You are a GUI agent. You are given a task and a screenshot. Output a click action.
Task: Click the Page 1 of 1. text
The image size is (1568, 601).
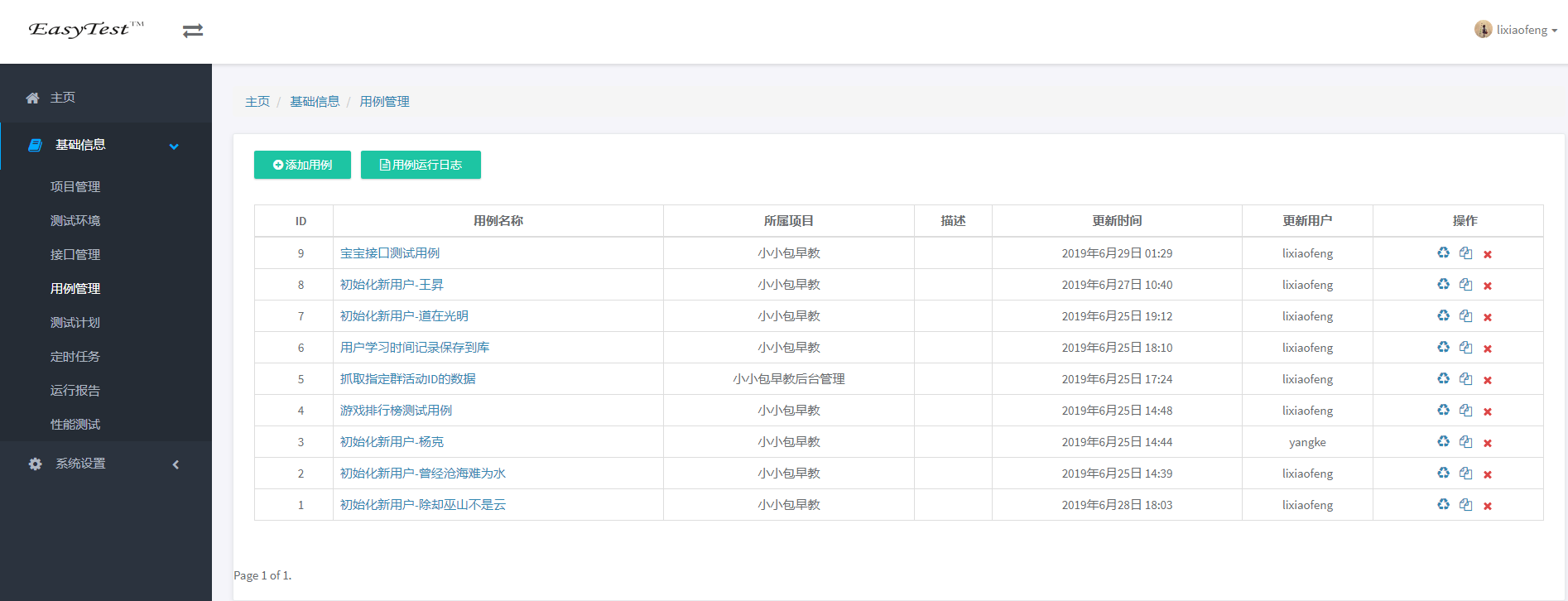point(262,575)
